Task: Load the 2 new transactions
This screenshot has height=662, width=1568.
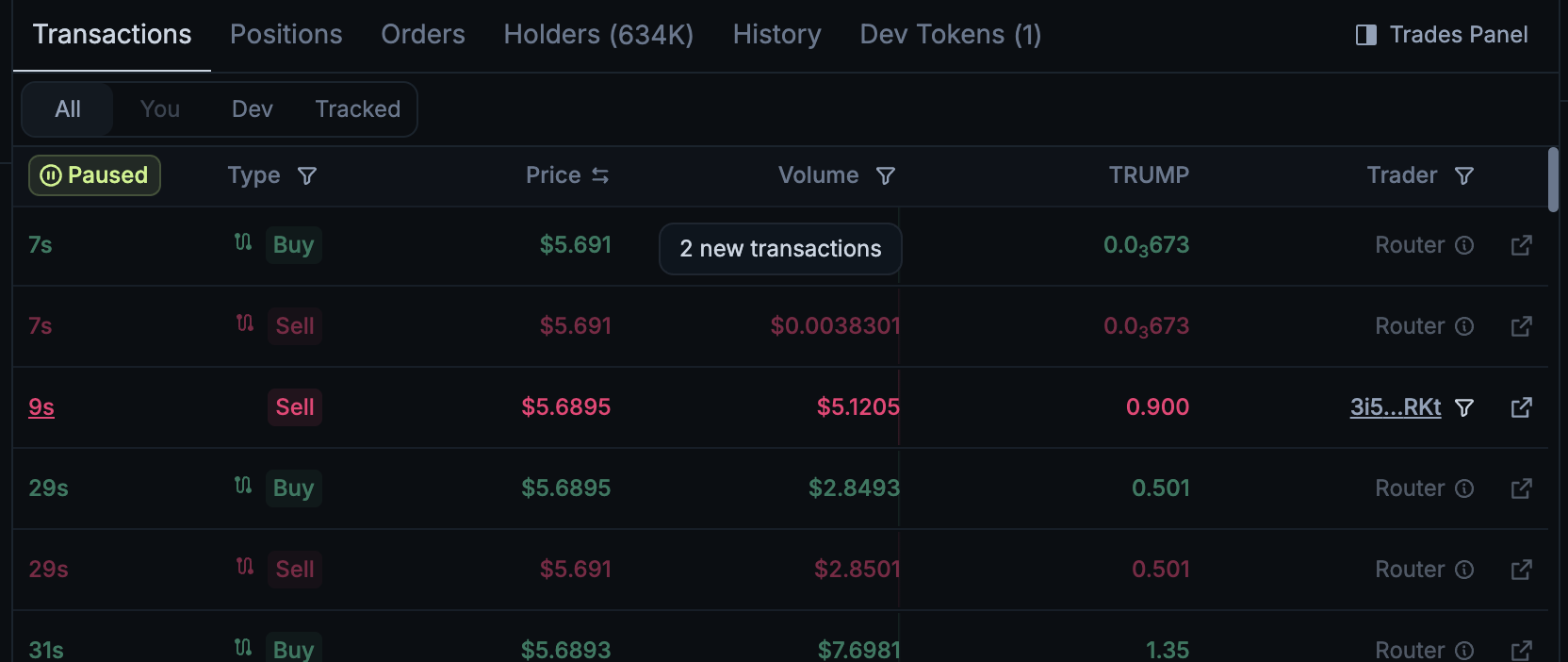Action: point(780,249)
